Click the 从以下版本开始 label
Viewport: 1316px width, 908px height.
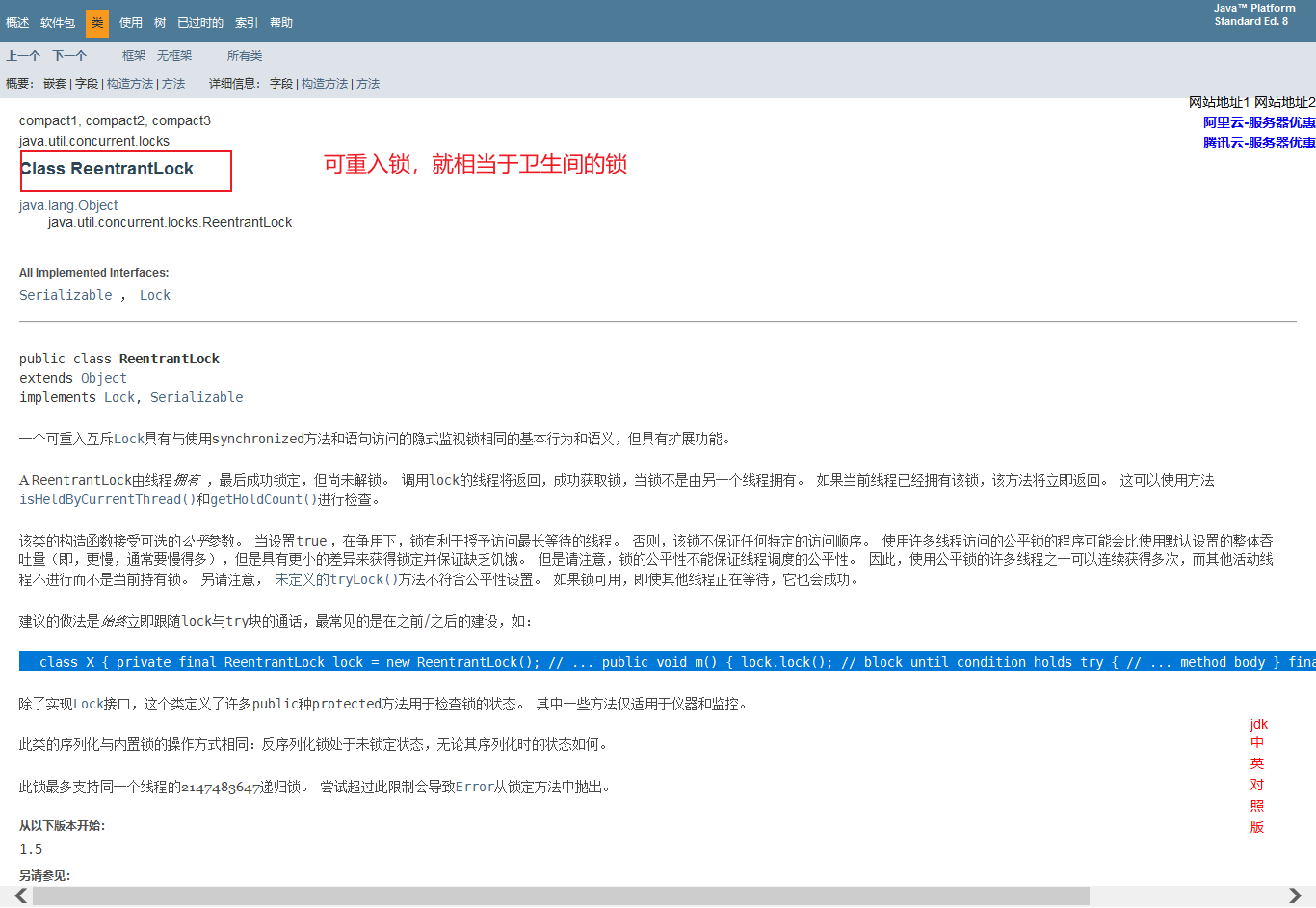click(62, 825)
